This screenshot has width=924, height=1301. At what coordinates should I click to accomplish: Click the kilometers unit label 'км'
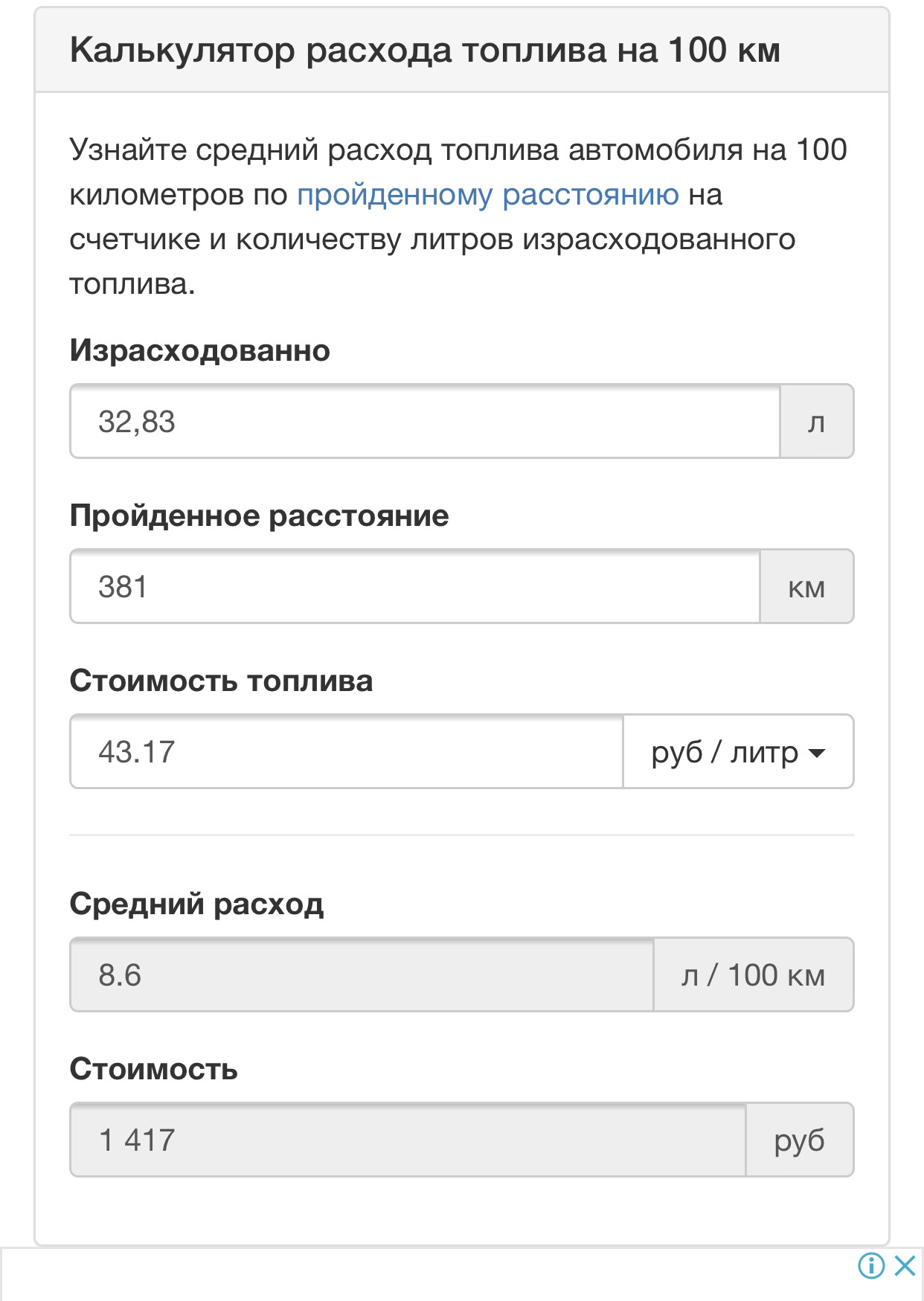point(807,586)
